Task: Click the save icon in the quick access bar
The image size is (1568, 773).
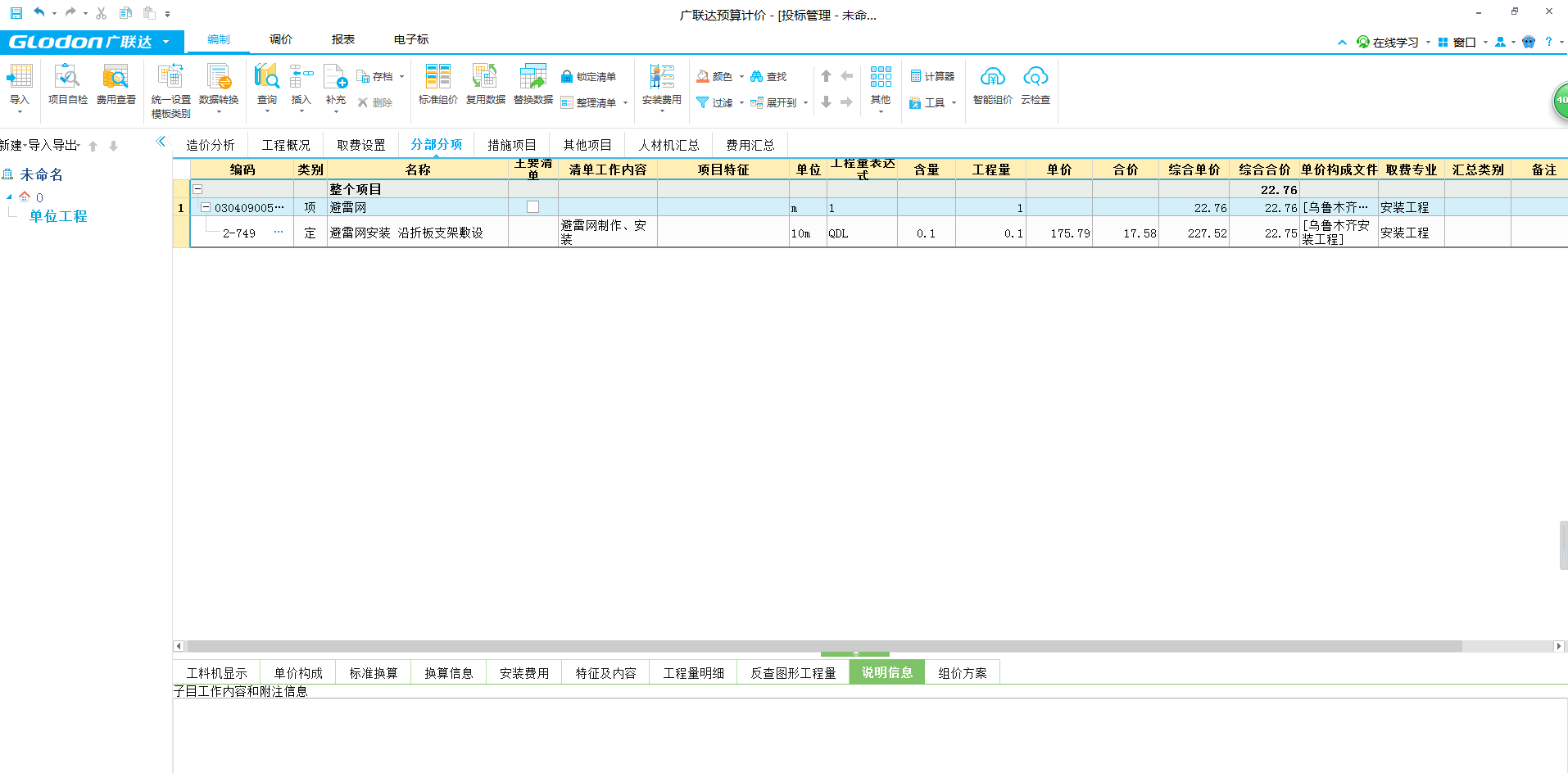Action: (x=16, y=13)
